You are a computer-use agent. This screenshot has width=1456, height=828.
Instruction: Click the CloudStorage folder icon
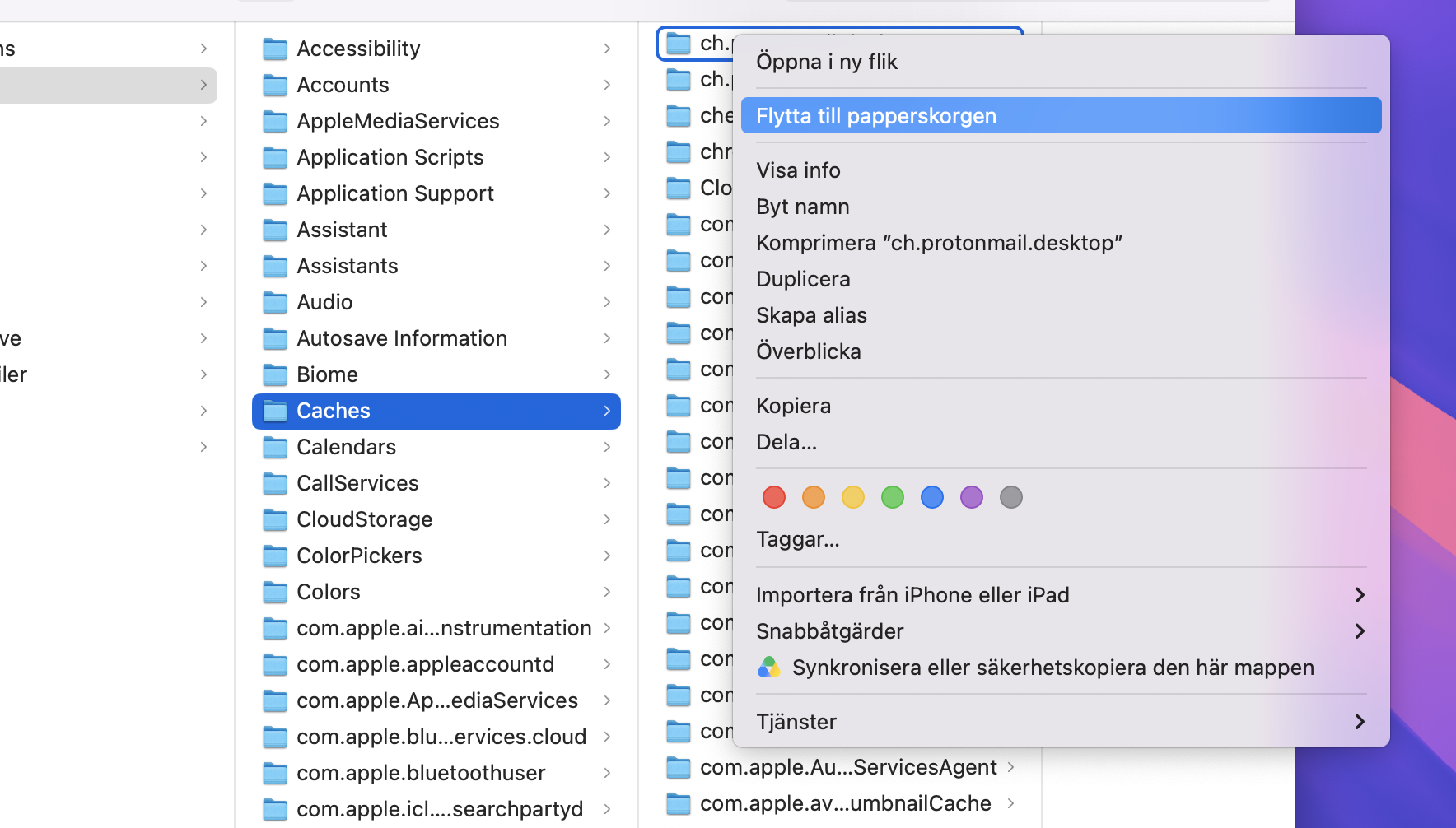(275, 520)
